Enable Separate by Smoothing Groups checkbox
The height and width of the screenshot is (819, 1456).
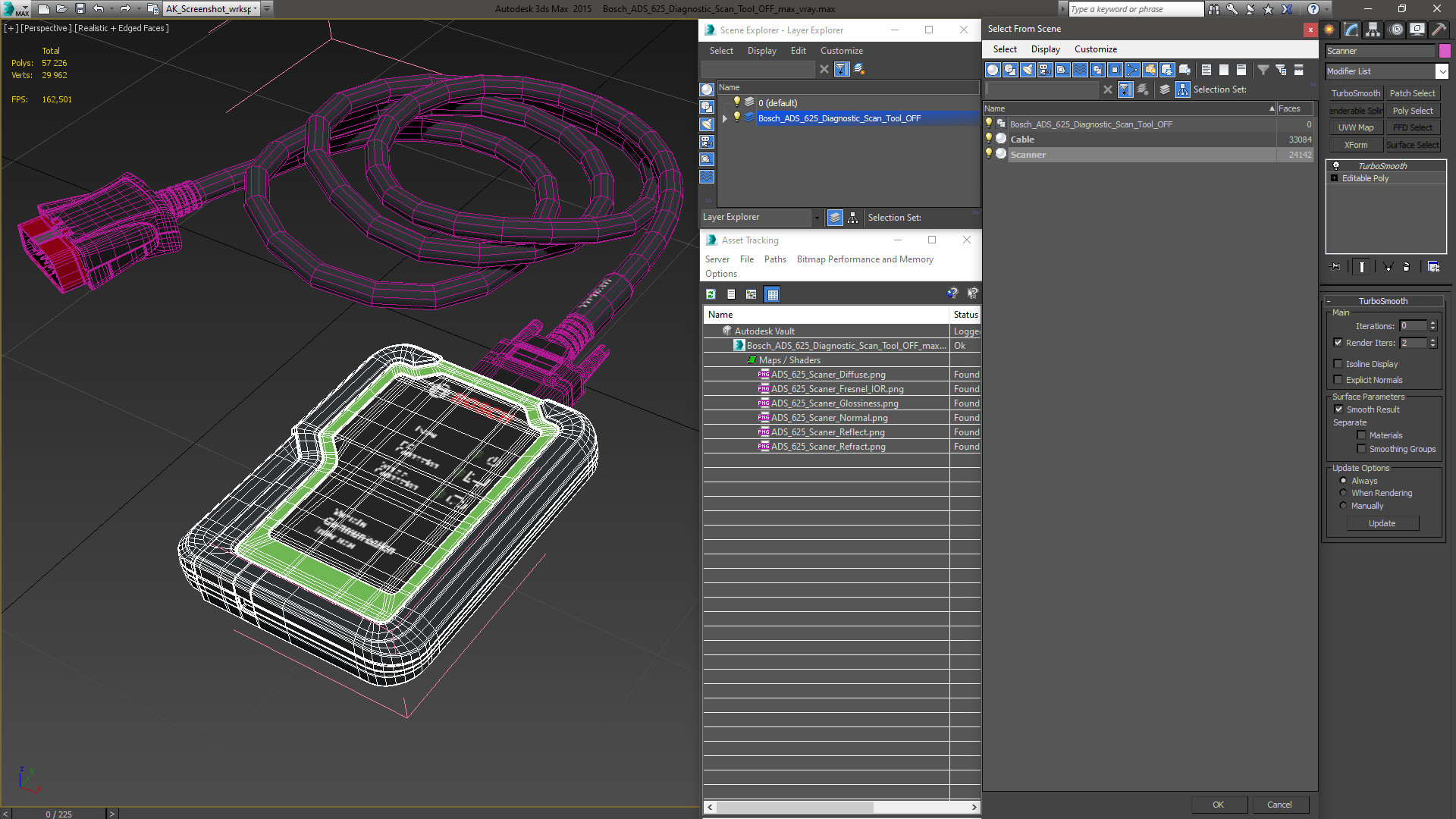(x=1361, y=449)
